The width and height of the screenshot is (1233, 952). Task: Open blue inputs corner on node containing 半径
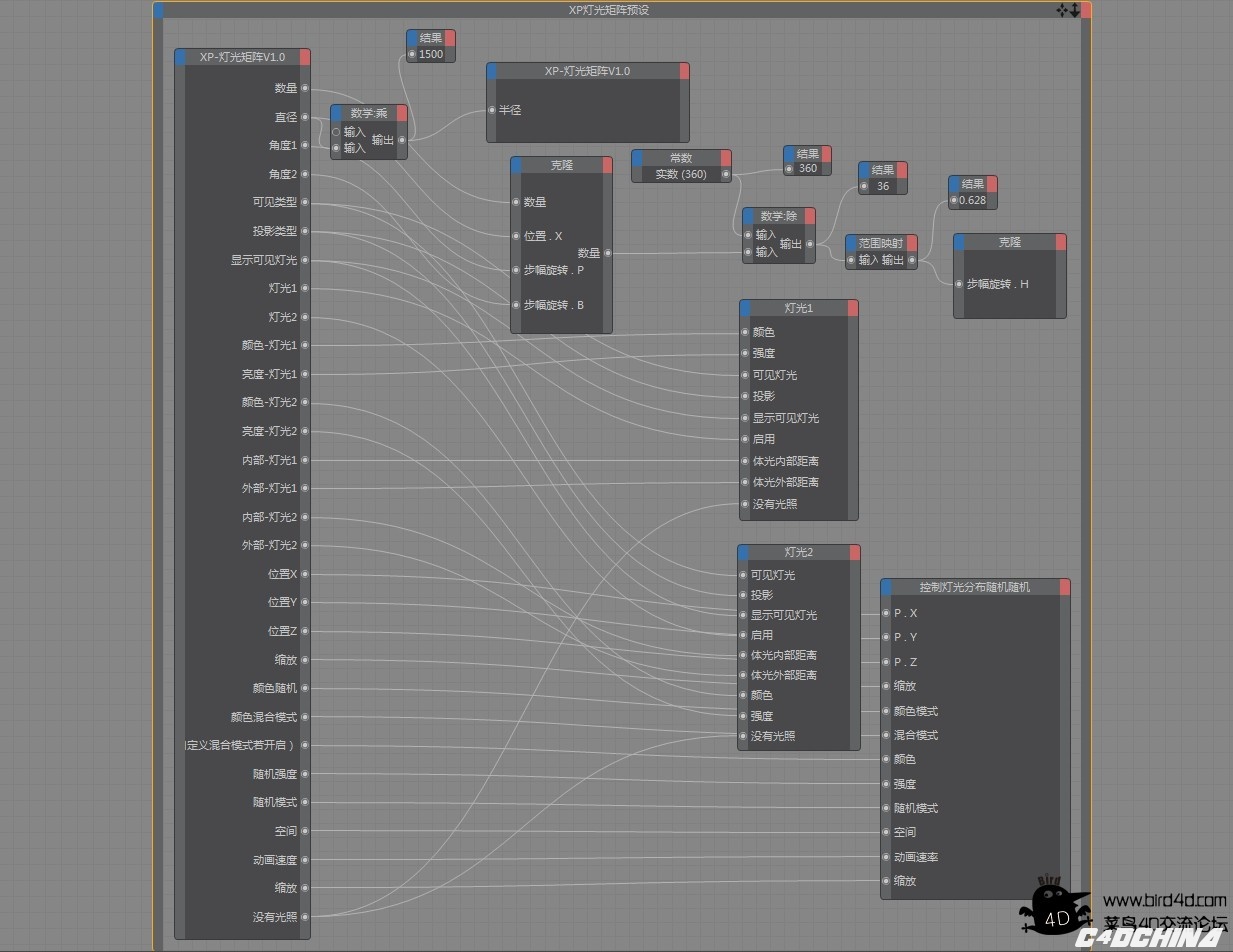(492, 71)
